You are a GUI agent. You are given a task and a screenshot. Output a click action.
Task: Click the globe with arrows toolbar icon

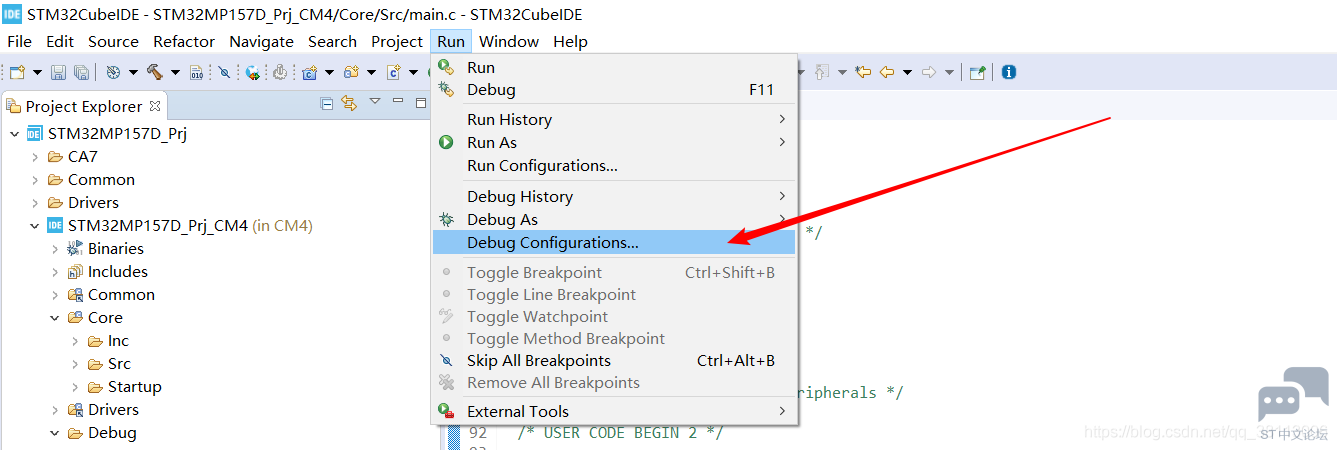point(253,72)
